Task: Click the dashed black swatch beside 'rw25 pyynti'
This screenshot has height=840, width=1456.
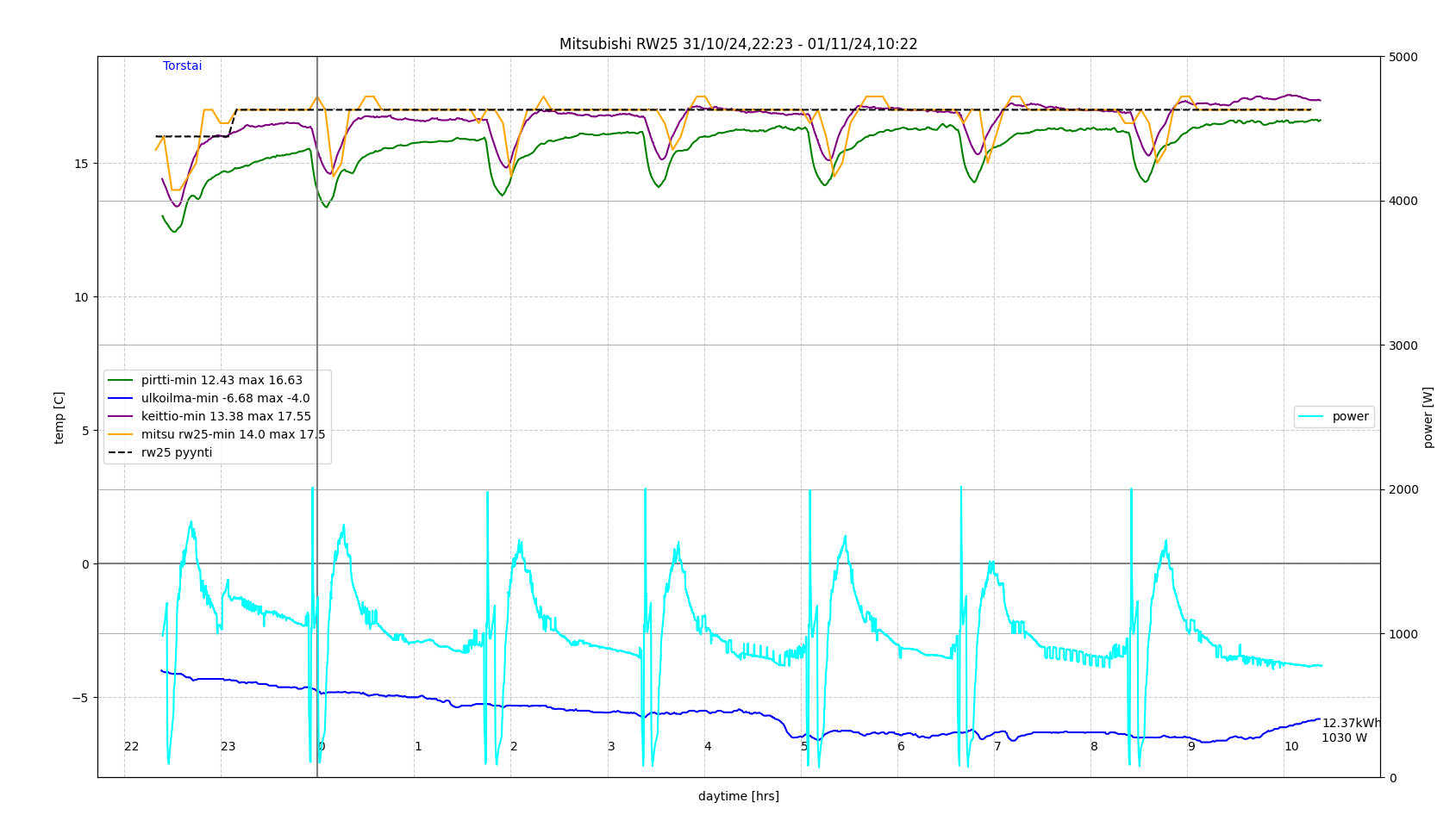Action: click(121, 453)
